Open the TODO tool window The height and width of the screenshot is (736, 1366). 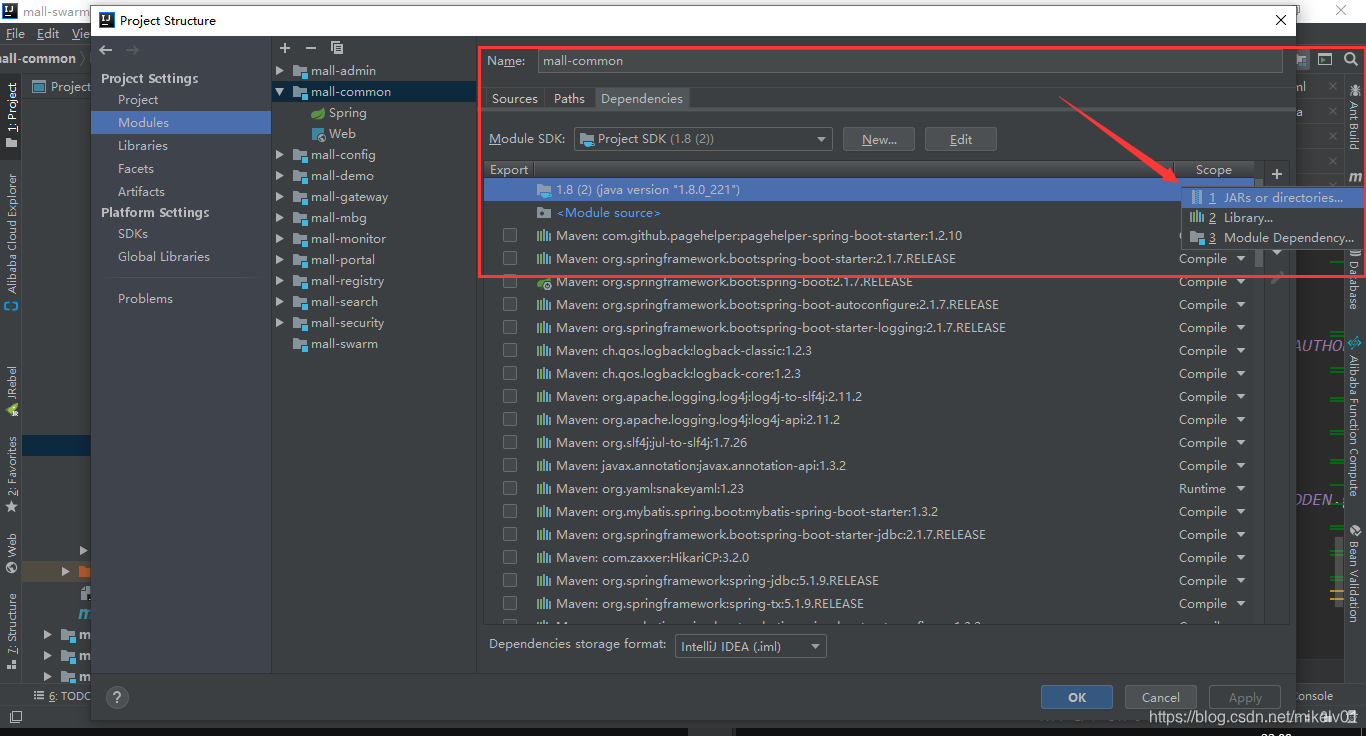62,696
